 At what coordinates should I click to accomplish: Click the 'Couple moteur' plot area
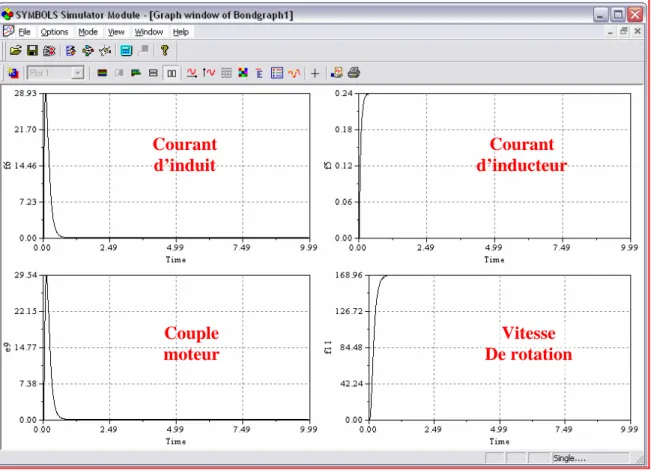coord(176,348)
